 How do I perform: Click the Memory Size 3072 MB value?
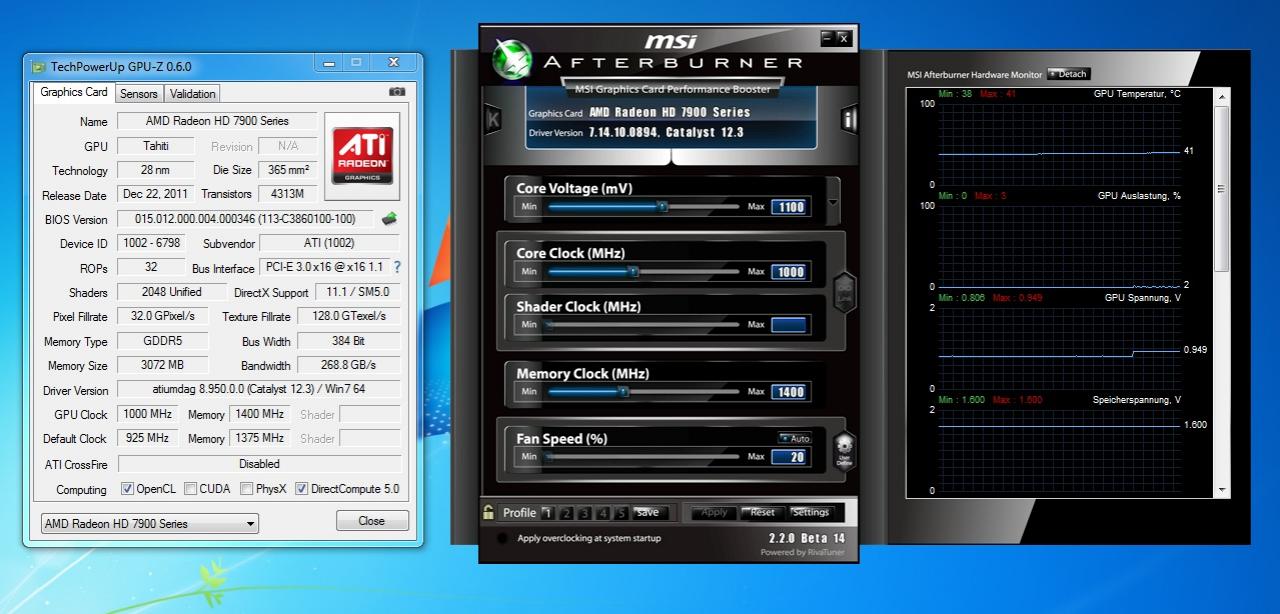pos(163,365)
